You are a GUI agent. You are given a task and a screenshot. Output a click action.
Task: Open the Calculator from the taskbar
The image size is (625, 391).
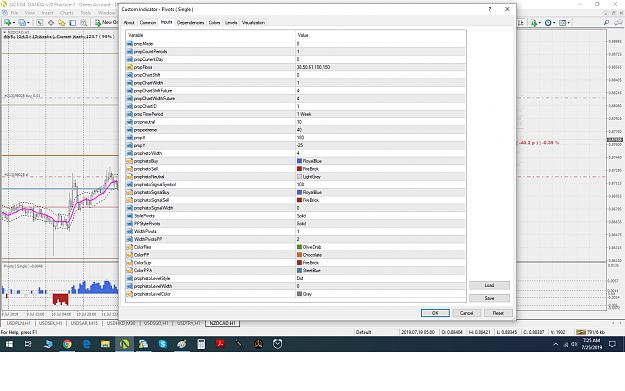coord(201,344)
